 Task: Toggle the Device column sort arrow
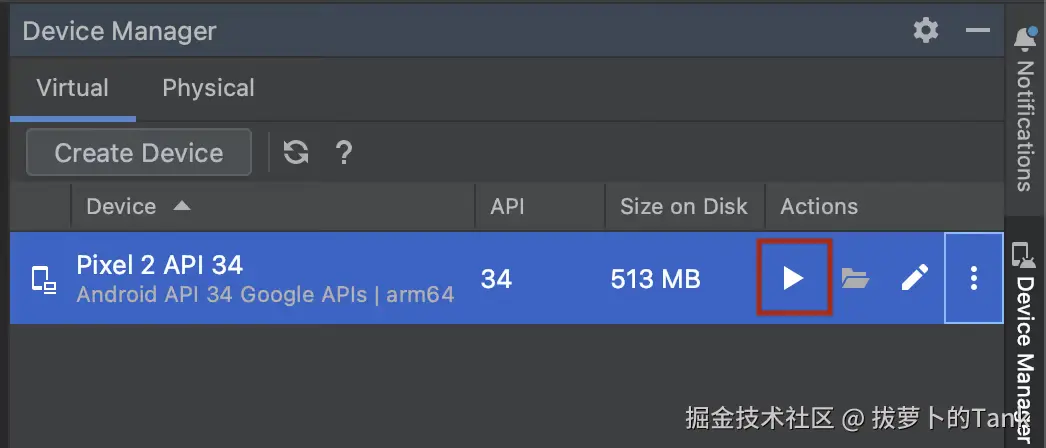click(x=181, y=206)
